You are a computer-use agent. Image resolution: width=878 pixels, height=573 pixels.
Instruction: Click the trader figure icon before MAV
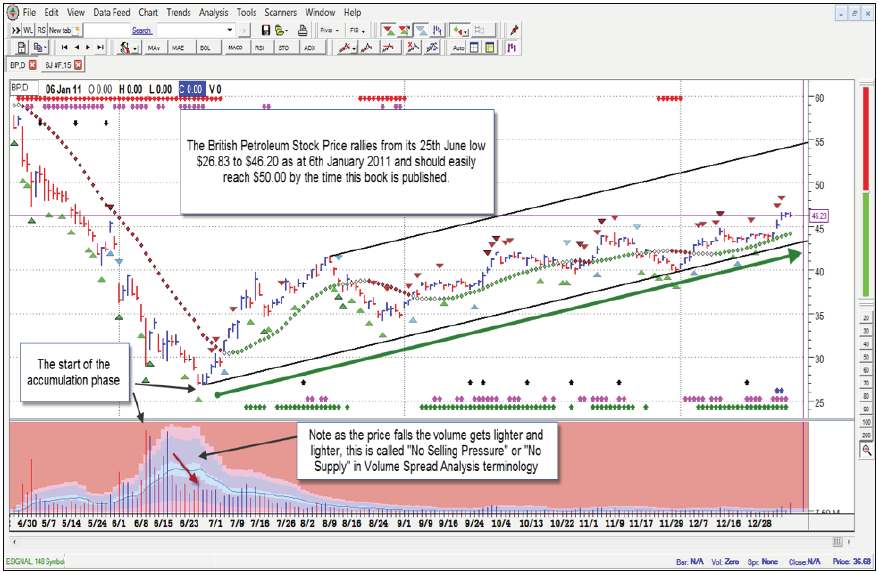click(124, 48)
